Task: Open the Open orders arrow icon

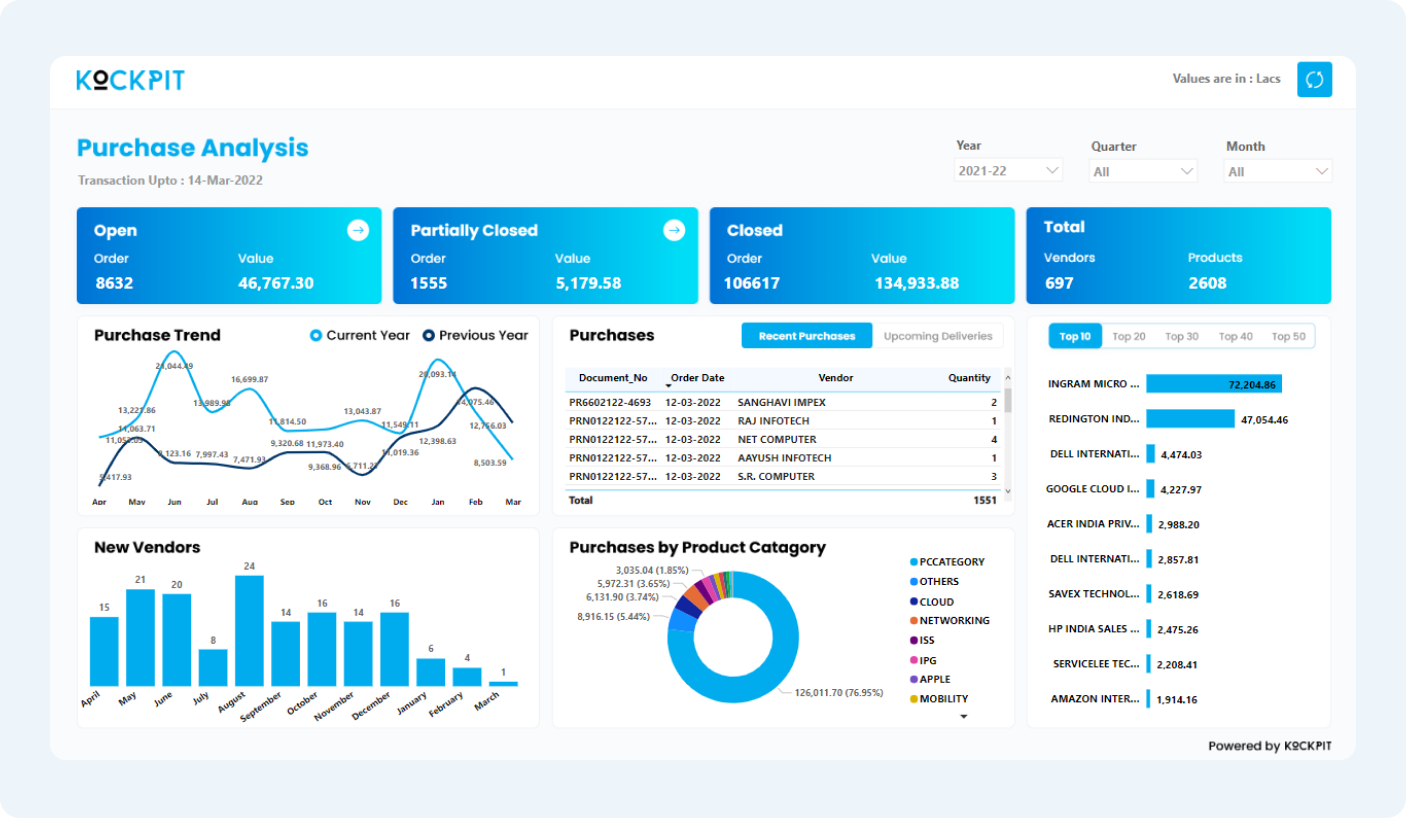Action: coord(358,231)
